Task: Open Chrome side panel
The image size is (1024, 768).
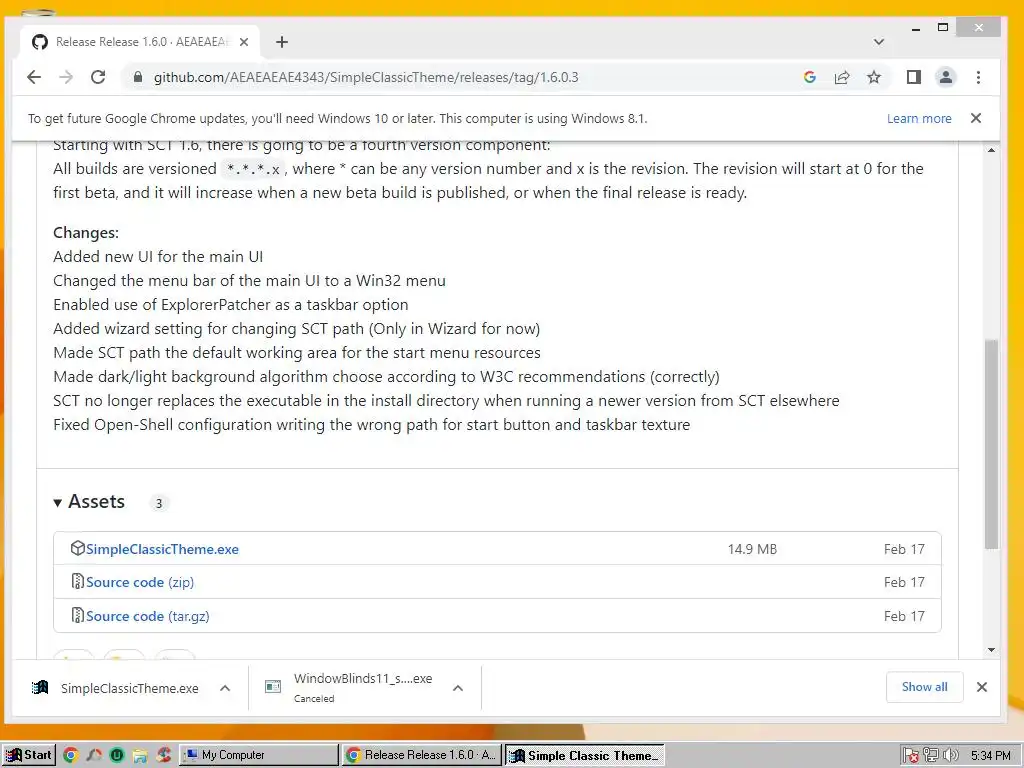Action: (914, 77)
